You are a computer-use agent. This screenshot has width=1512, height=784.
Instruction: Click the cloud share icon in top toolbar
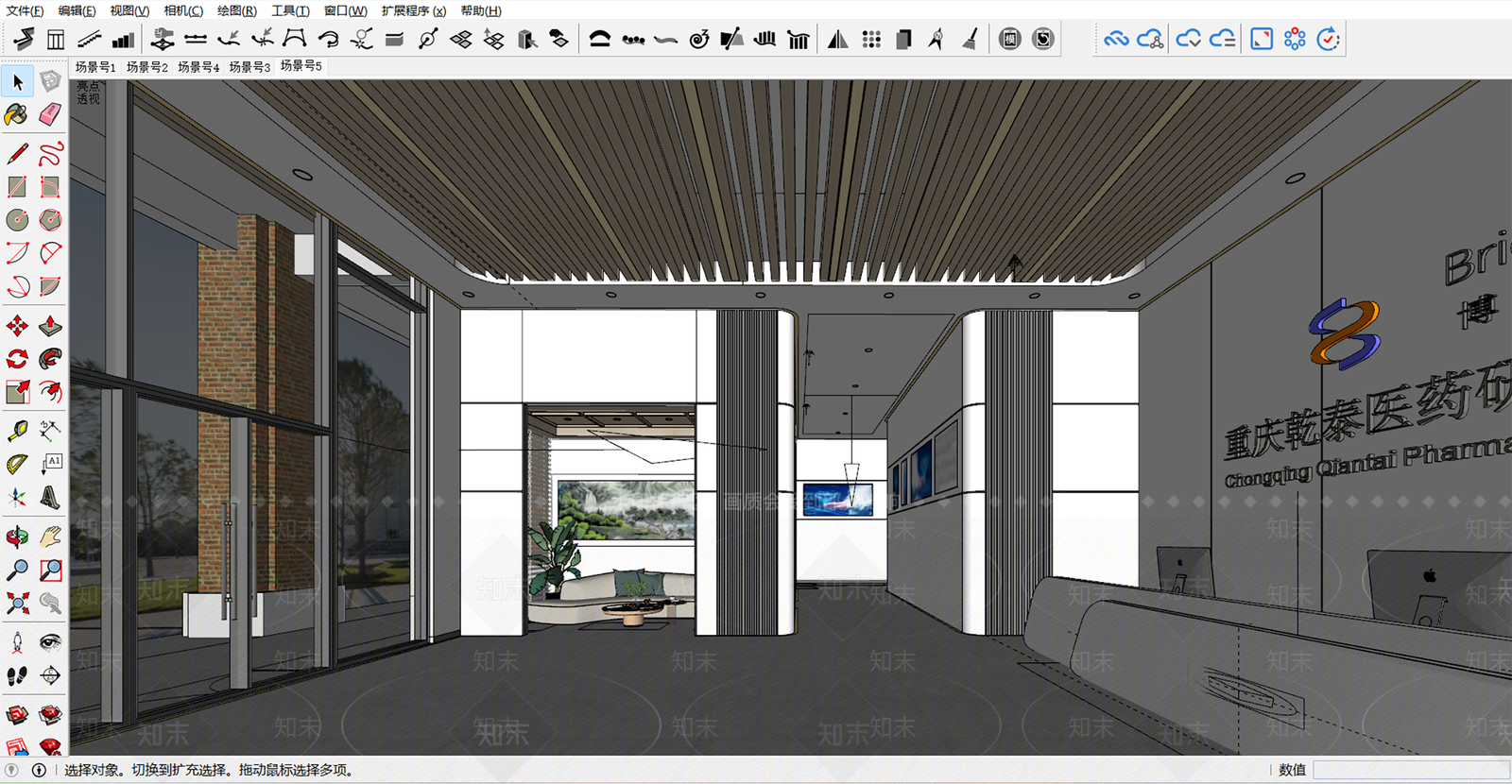pyautogui.click(x=1150, y=39)
